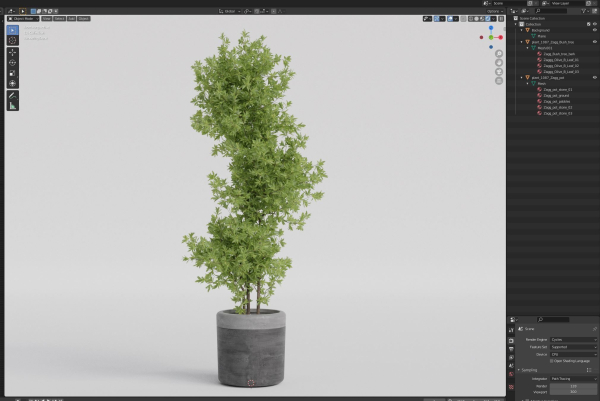This screenshot has width=600, height=401.
Task: Open the Add menu in viewport header
Action: point(72,18)
